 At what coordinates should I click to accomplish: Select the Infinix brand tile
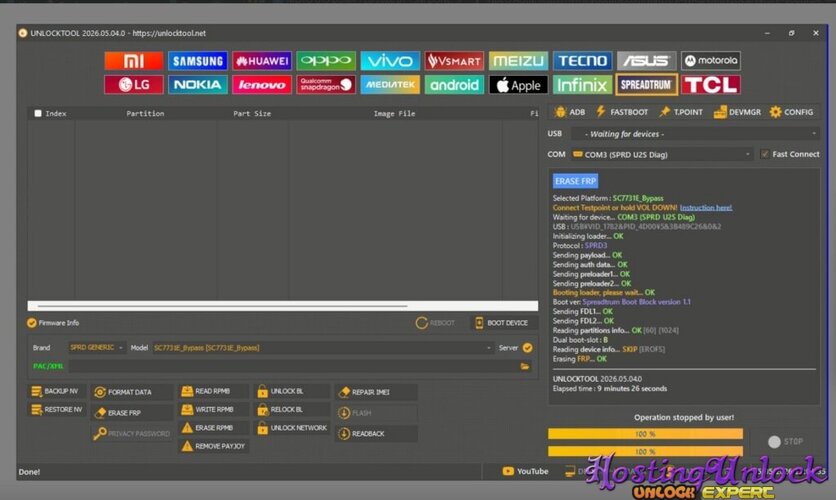coord(582,85)
